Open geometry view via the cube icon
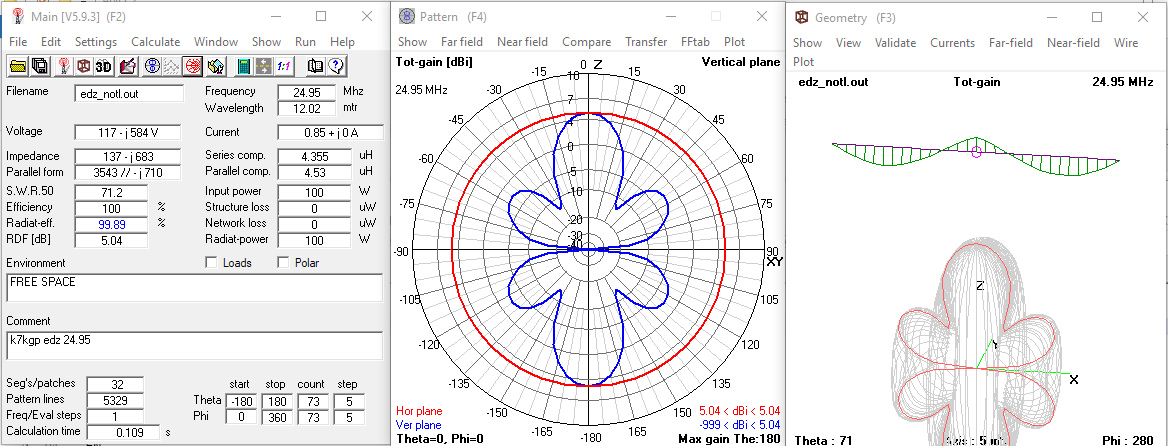1168x446 pixels. [83, 66]
